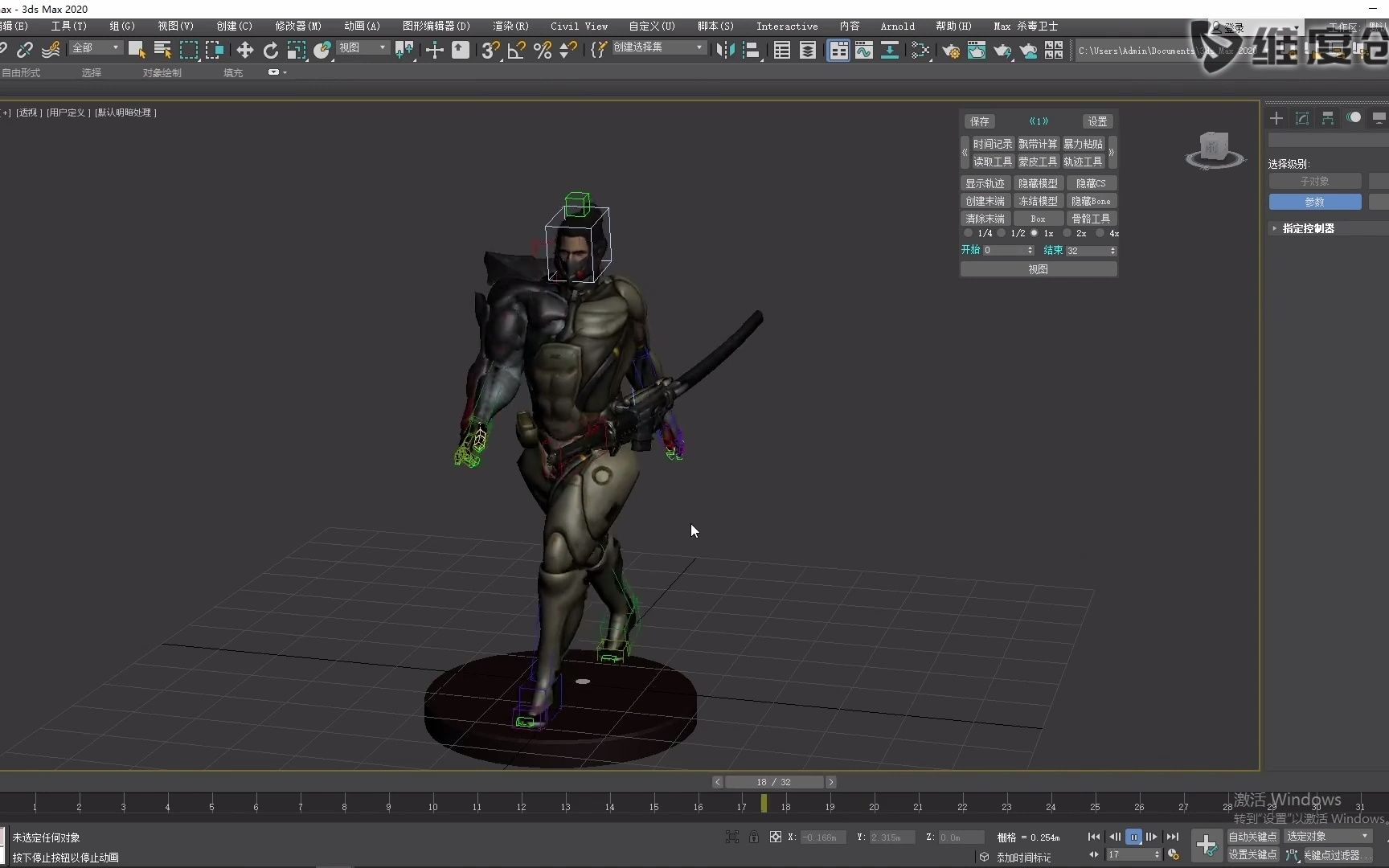
Task: Click the Percent Snap icon
Action: tap(543, 51)
